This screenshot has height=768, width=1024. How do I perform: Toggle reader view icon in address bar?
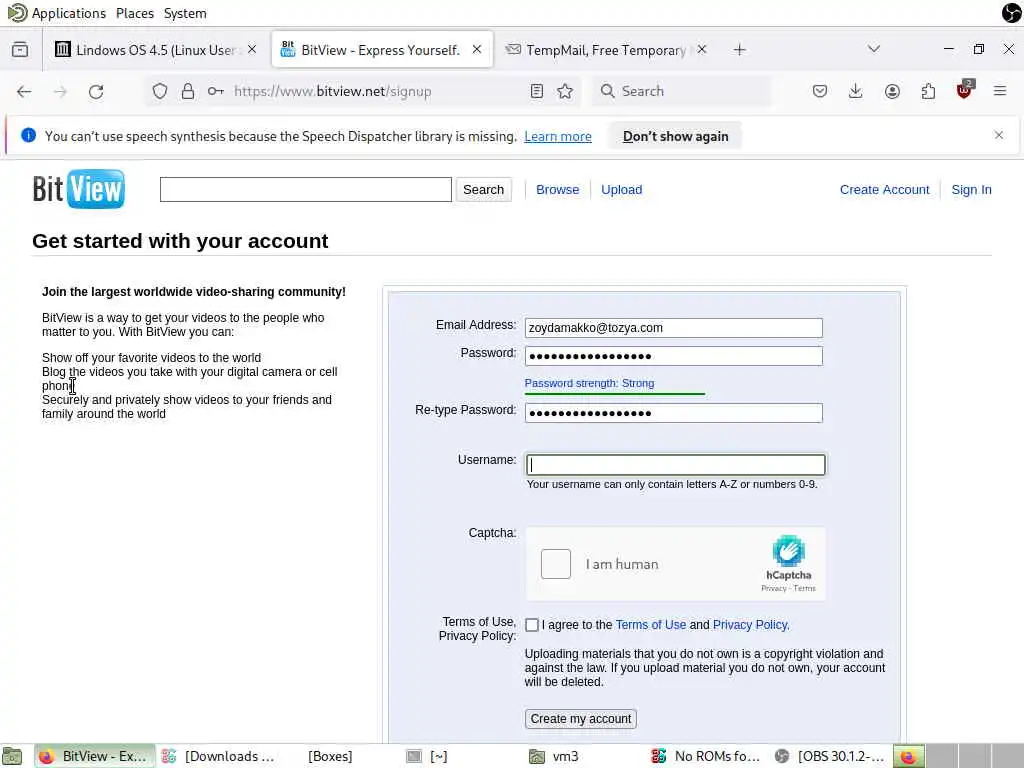coord(537,91)
